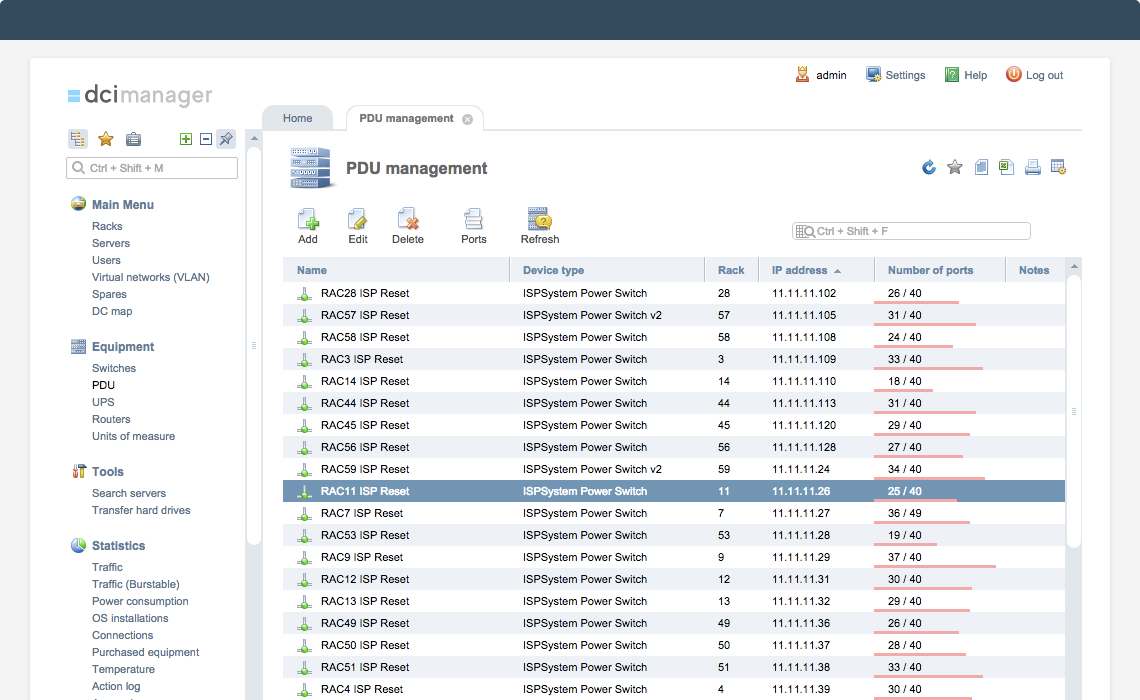The image size is (1140, 700).
Task: Focus the table filter search field
Action: tap(911, 231)
